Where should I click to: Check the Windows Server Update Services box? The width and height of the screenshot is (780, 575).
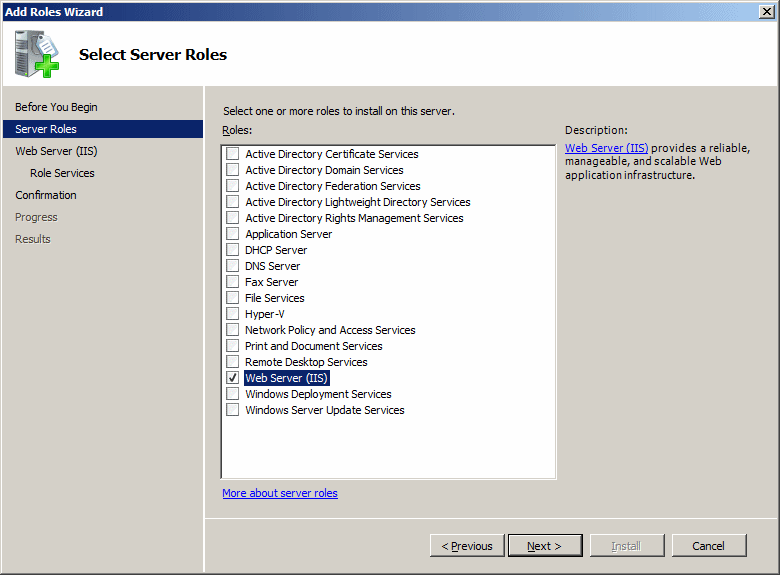[x=233, y=410]
